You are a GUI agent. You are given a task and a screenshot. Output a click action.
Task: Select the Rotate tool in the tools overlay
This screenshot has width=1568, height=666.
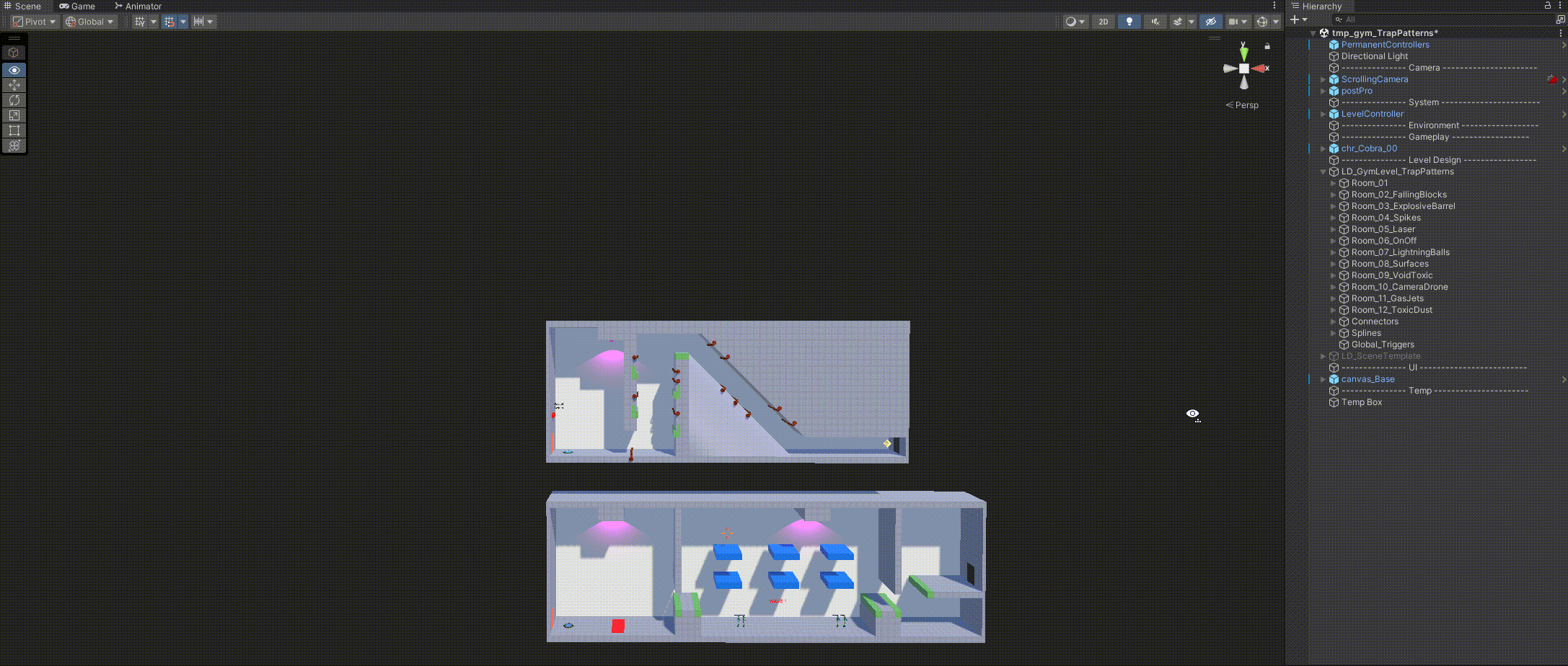pyautogui.click(x=14, y=100)
